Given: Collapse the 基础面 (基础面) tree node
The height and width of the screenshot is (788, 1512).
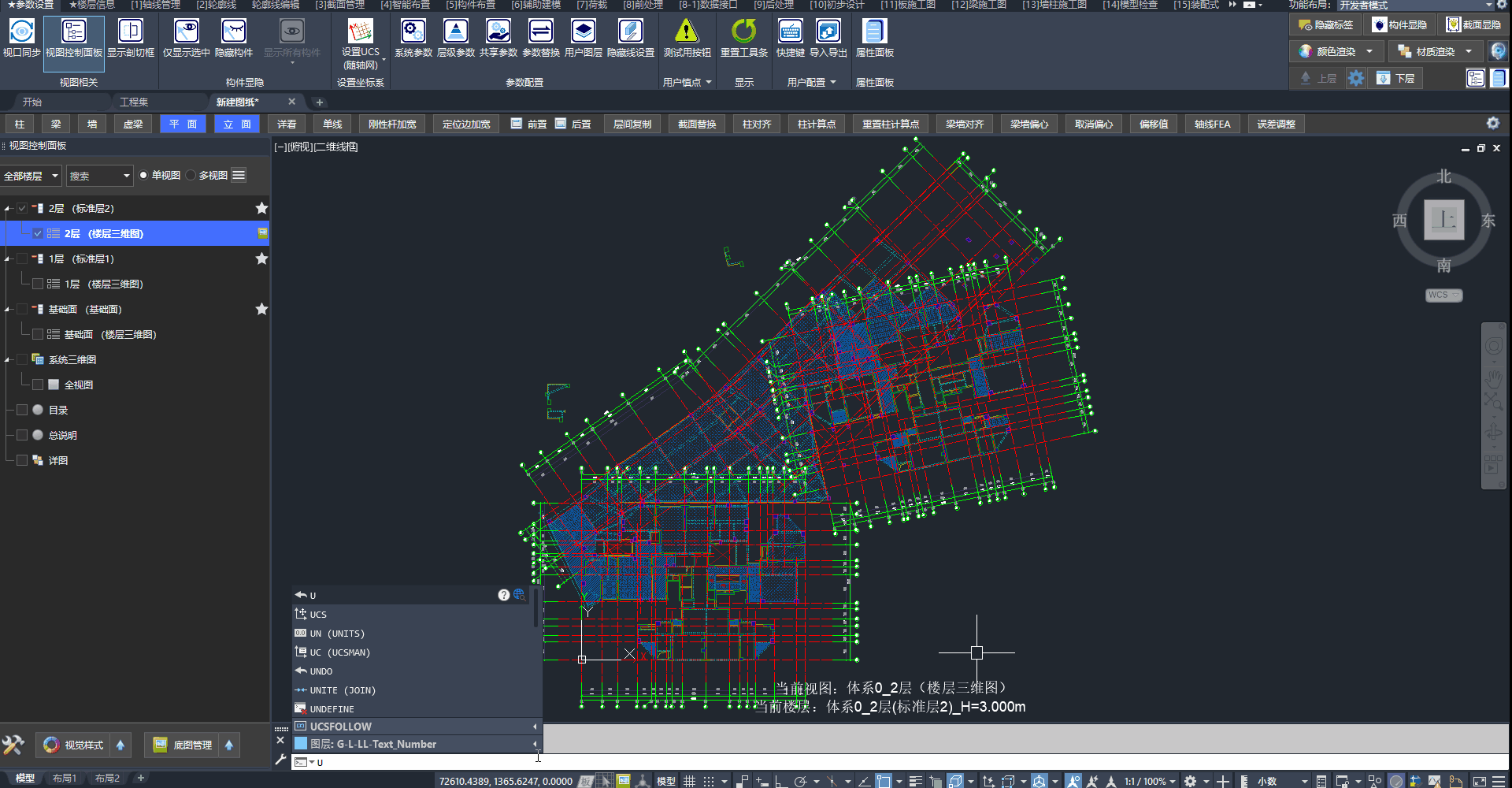Looking at the screenshot, I should pos(8,310).
